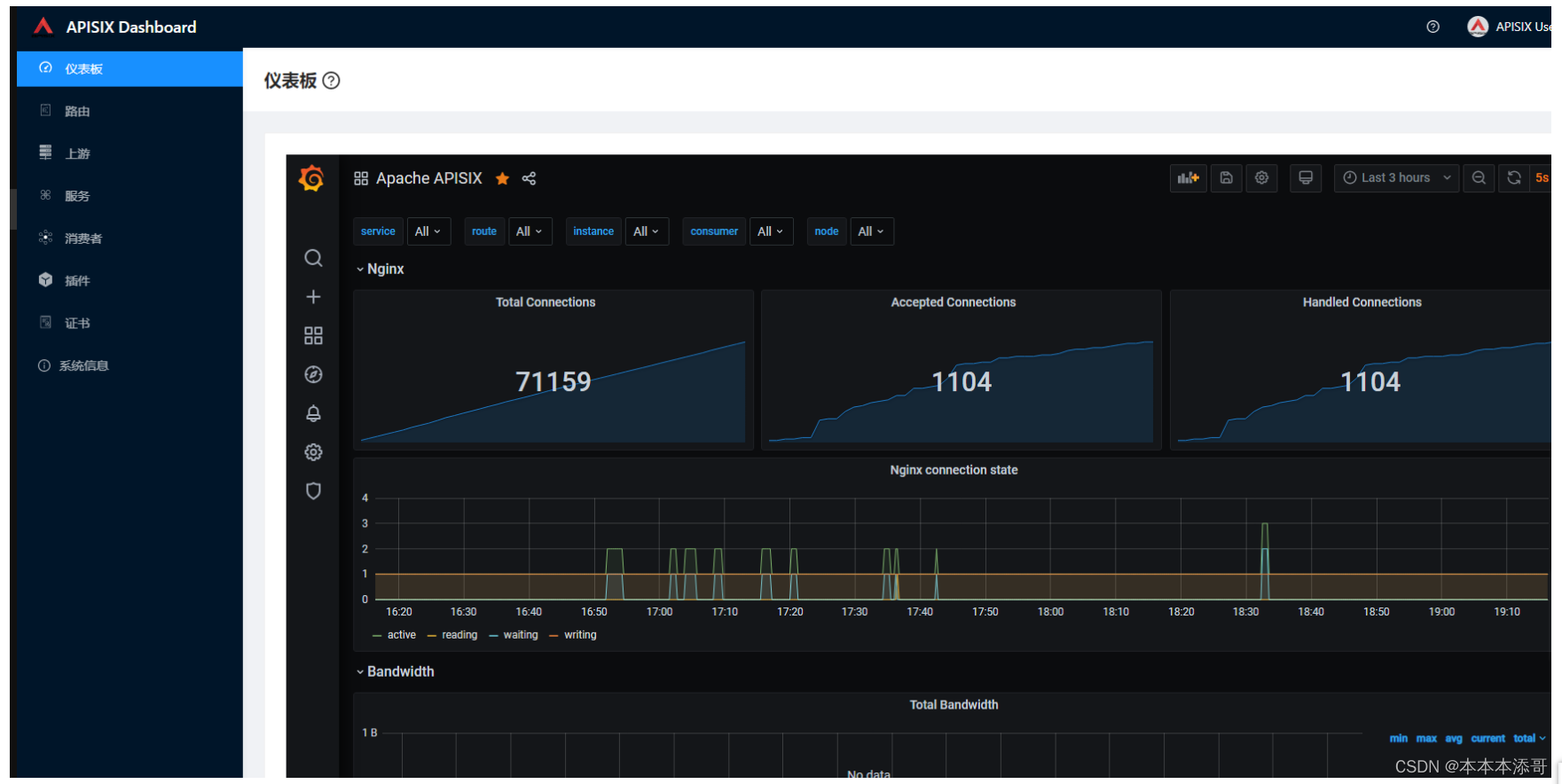Open Handled Connections panel title menu

pyautogui.click(x=1362, y=302)
